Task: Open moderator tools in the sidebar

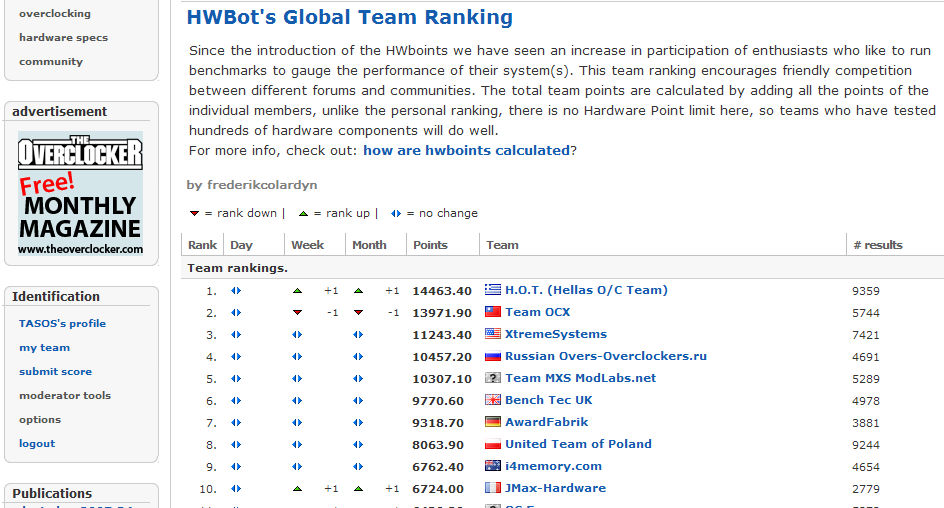Action: coord(65,395)
